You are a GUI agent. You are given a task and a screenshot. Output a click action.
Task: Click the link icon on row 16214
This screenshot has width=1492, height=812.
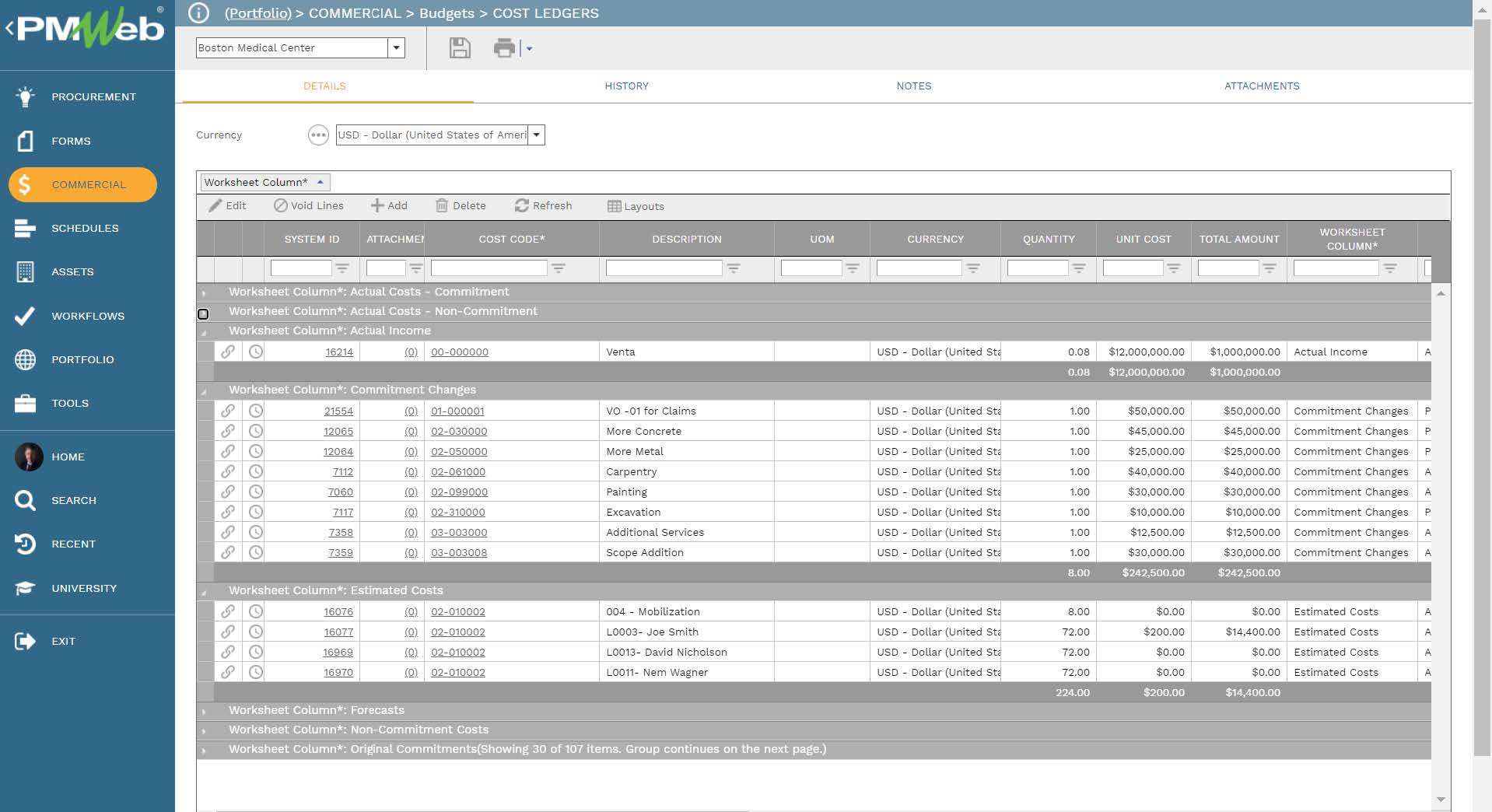click(x=229, y=352)
